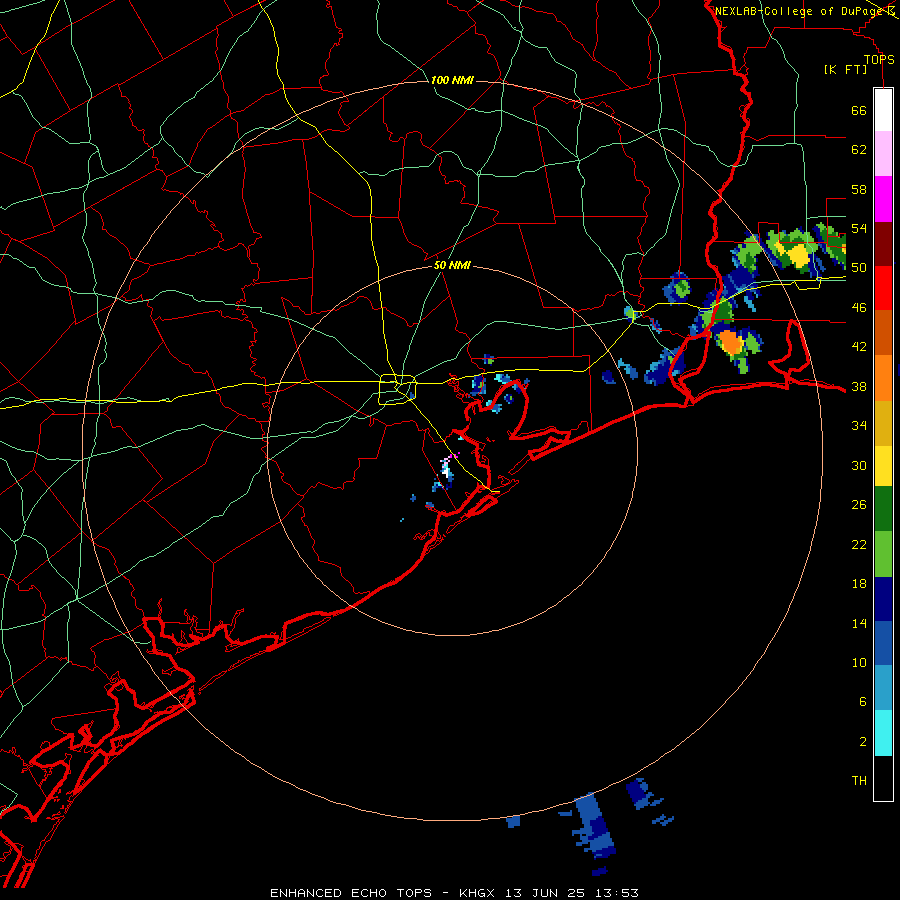Click the "46" legend value
Screen dimensions: 900x900
[859, 308]
